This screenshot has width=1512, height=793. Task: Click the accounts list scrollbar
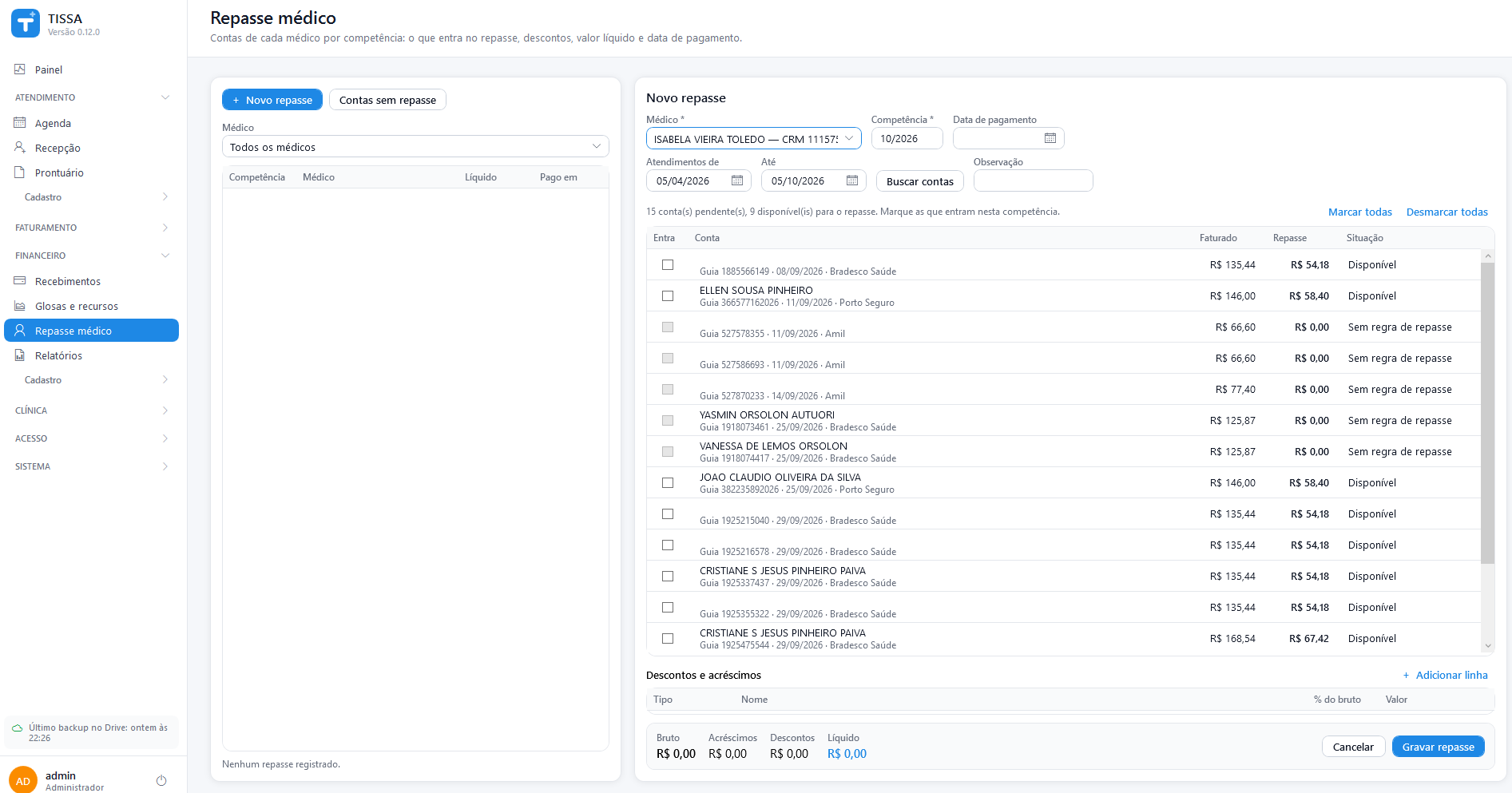tap(1487, 412)
